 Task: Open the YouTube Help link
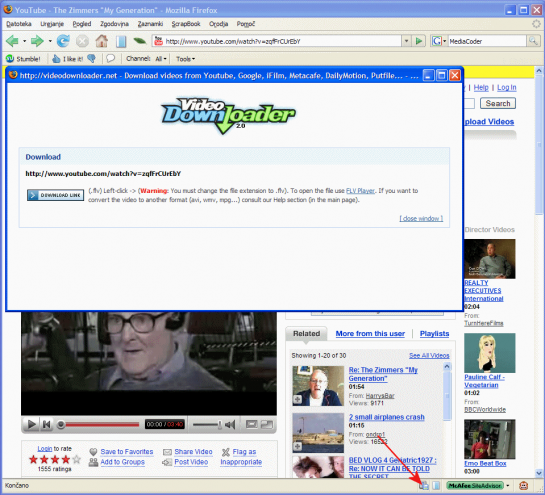(481, 88)
